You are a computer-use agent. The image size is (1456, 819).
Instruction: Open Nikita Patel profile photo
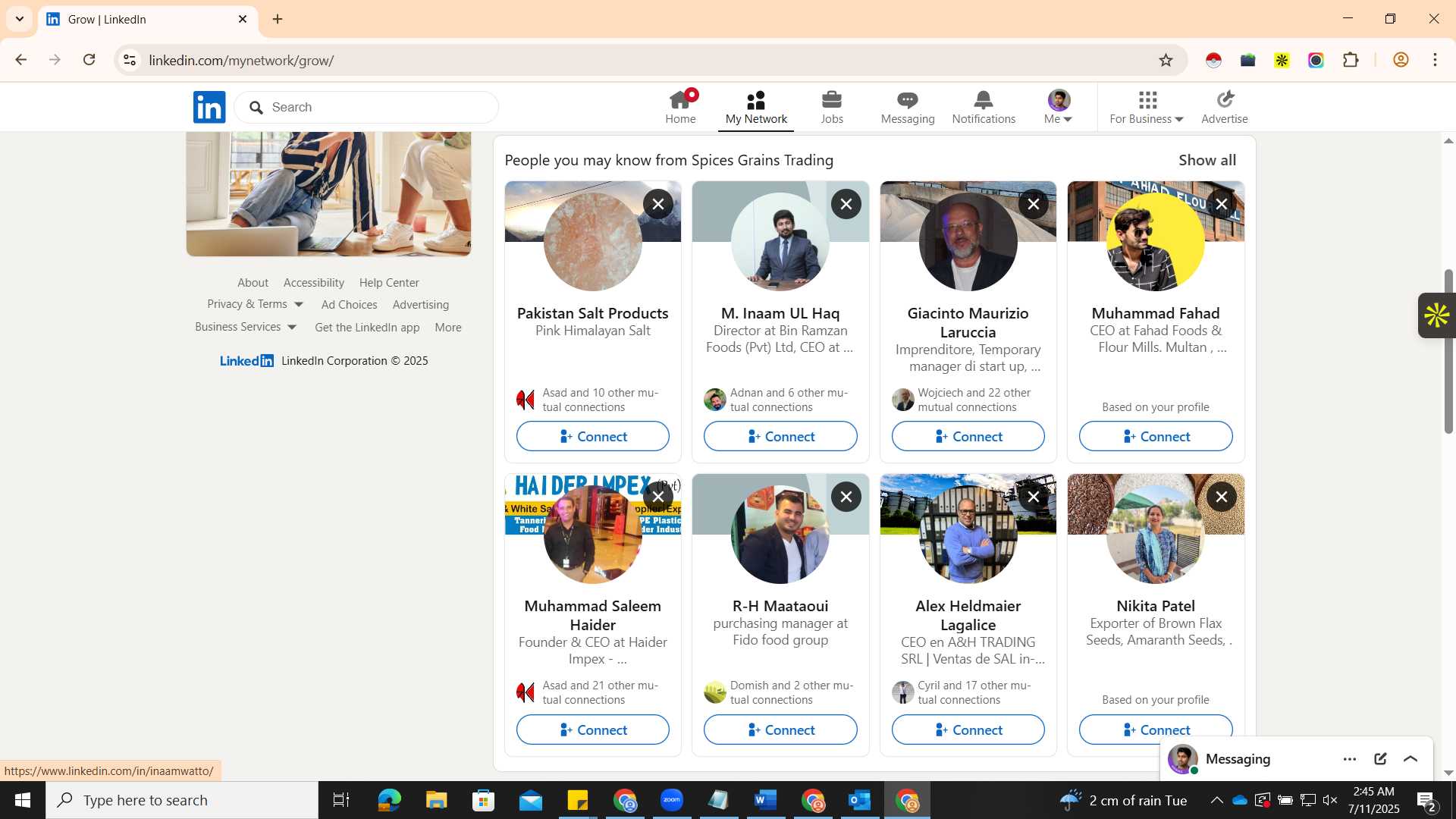1156,535
